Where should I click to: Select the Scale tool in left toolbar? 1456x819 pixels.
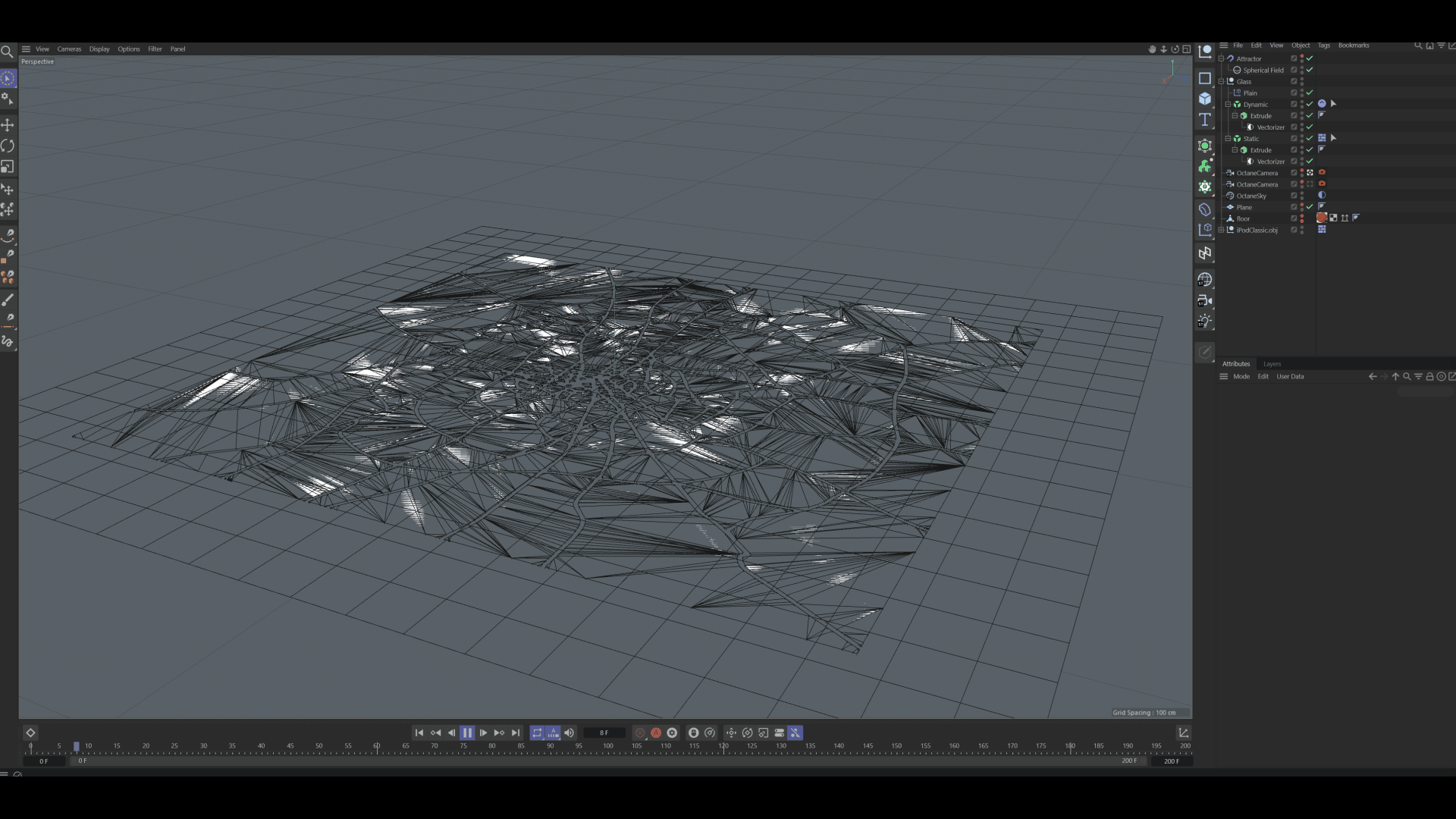click(x=8, y=167)
